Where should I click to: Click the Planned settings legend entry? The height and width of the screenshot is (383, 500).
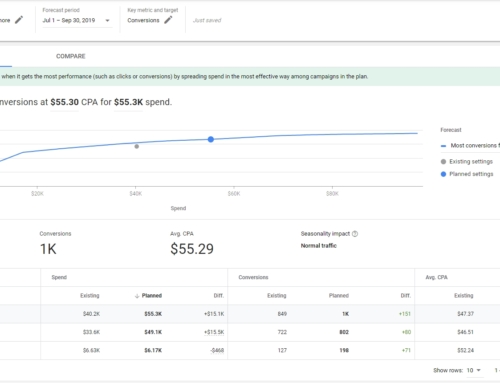(467, 174)
